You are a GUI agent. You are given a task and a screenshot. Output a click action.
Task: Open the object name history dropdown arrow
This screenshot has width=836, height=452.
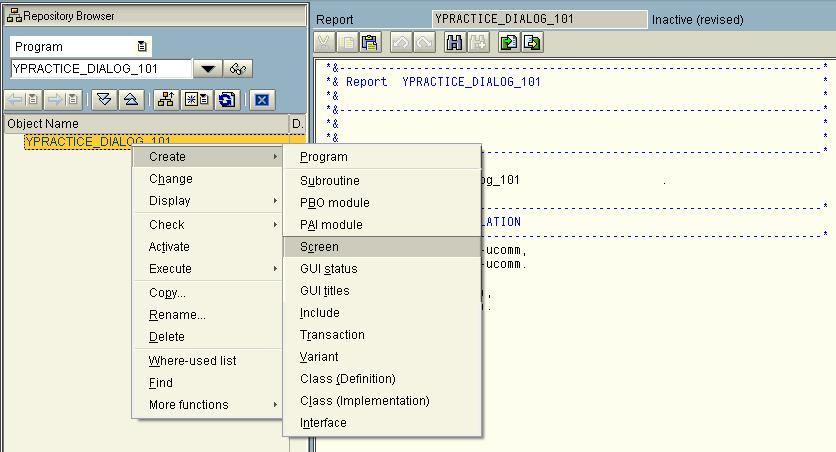coord(207,68)
